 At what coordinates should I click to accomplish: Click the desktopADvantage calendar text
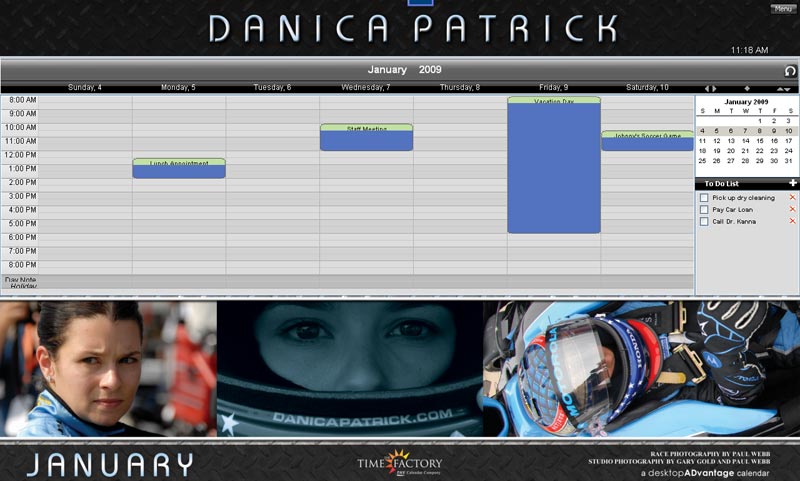tap(705, 473)
